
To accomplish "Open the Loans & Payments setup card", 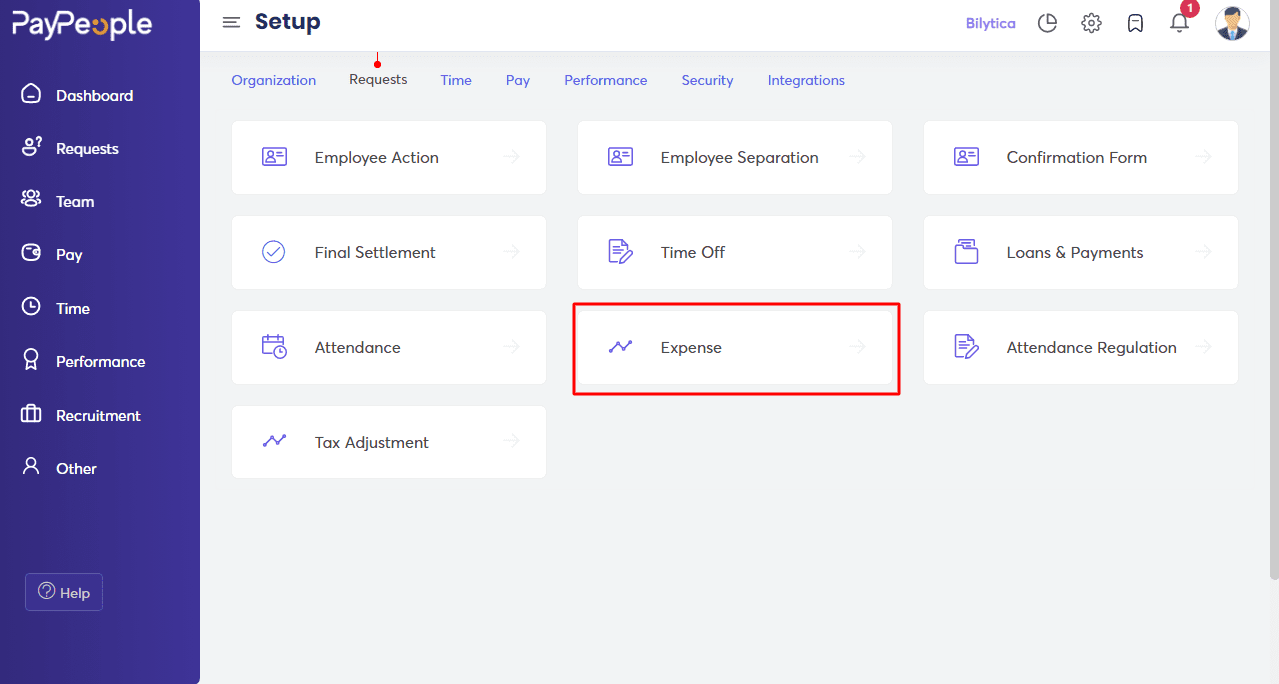I will click(x=1081, y=252).
